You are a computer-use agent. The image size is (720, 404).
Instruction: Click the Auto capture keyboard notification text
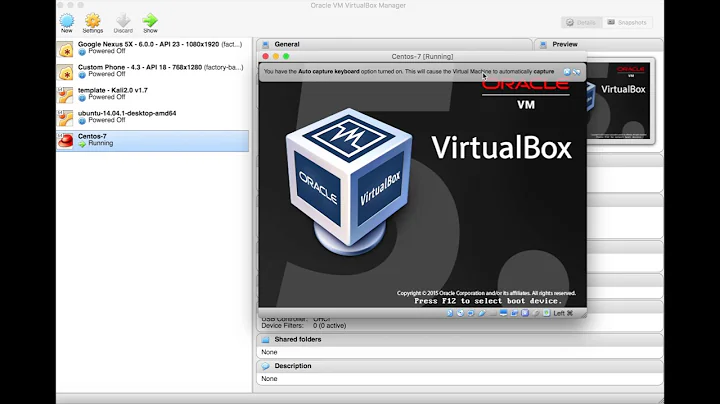click(x=409, y=72)
